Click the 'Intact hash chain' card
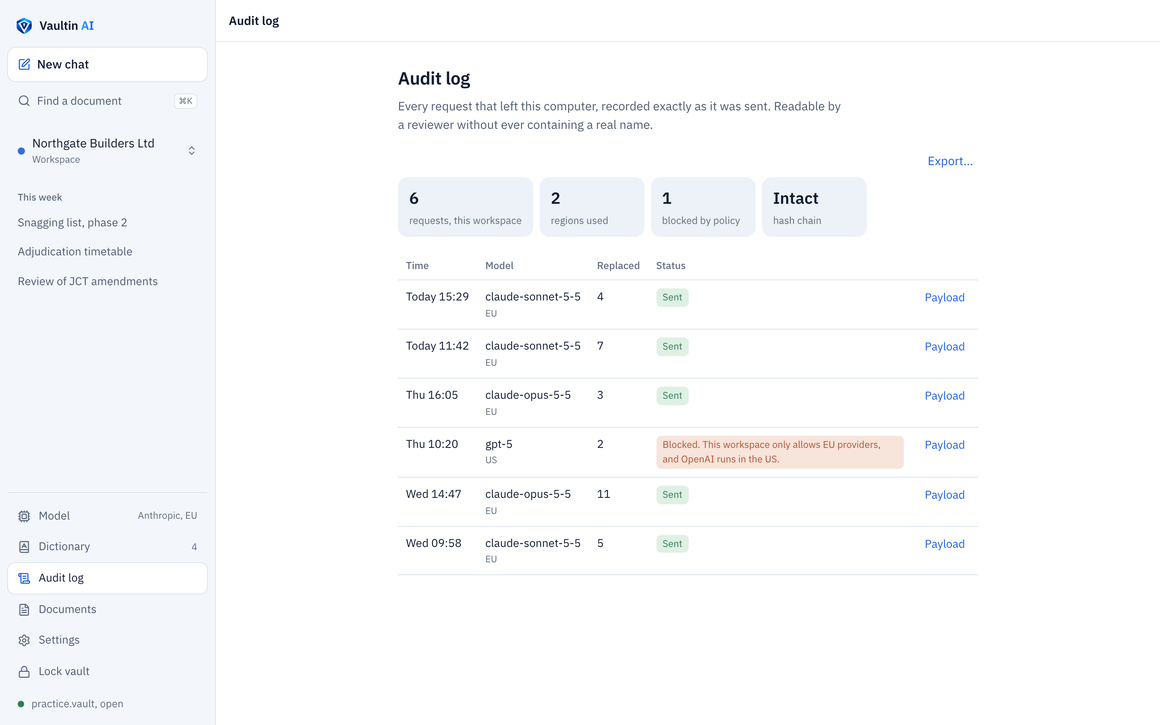Image resolution: width=1160 pixels, height=725 pixels. pos(814,207)
